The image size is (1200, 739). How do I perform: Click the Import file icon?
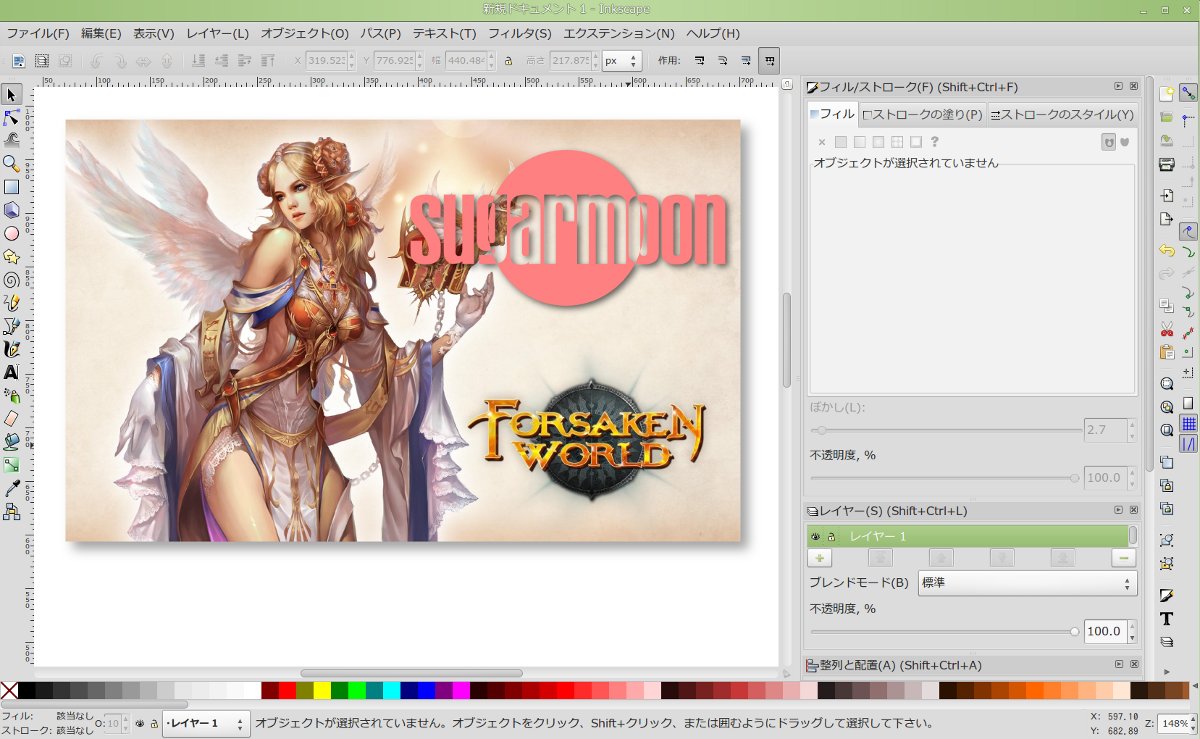[x=1166, y=195]
